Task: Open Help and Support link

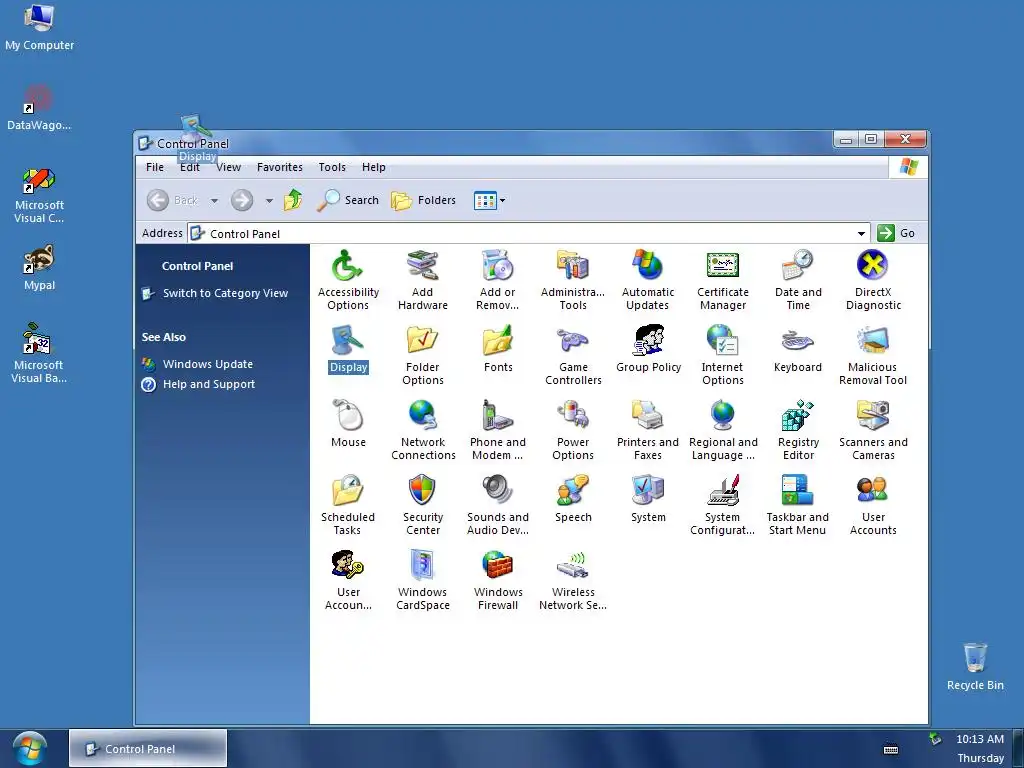Action: [x=209, y=385]
